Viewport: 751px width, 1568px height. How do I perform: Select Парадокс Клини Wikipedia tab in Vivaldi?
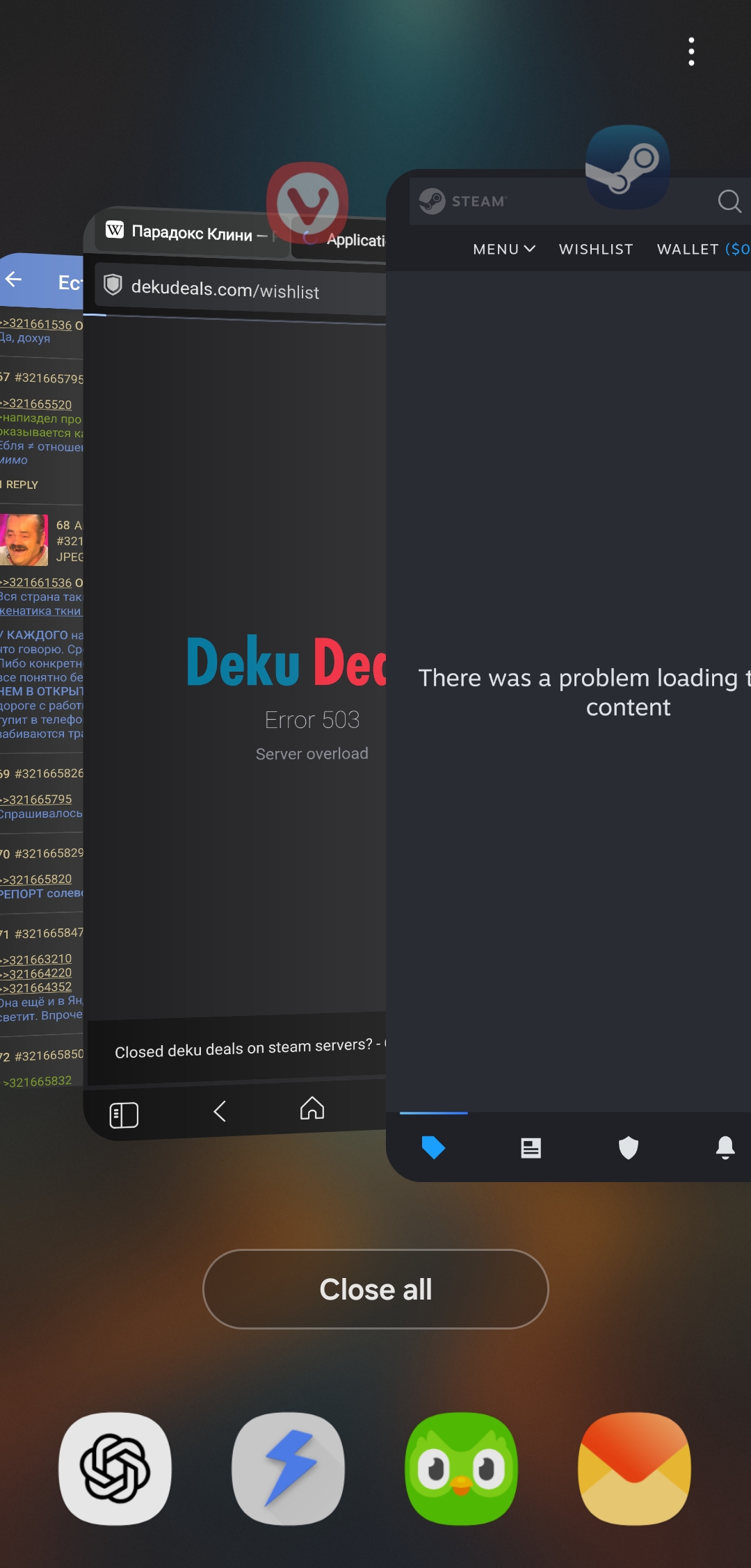191,233
